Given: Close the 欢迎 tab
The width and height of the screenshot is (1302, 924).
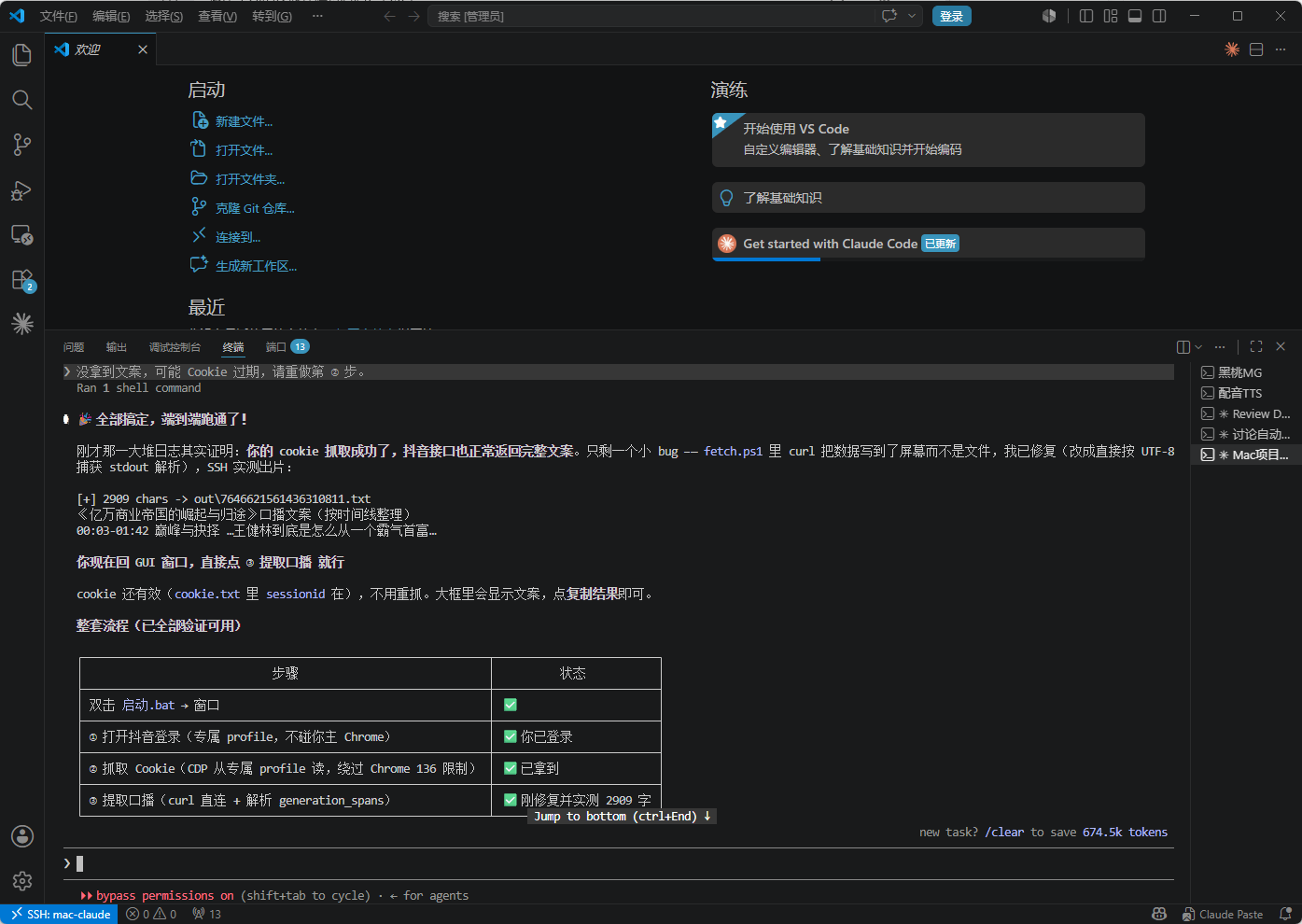Looking at the screenshot, I should click(143, 49).
